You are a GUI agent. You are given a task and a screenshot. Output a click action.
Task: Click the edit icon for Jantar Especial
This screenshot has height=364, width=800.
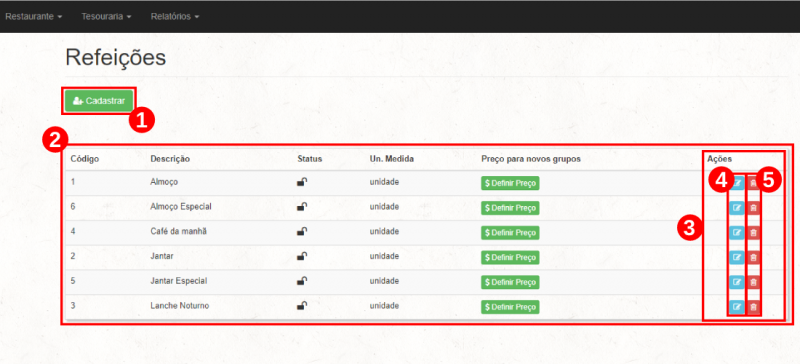pyautogui.click(x=737, y=282)
